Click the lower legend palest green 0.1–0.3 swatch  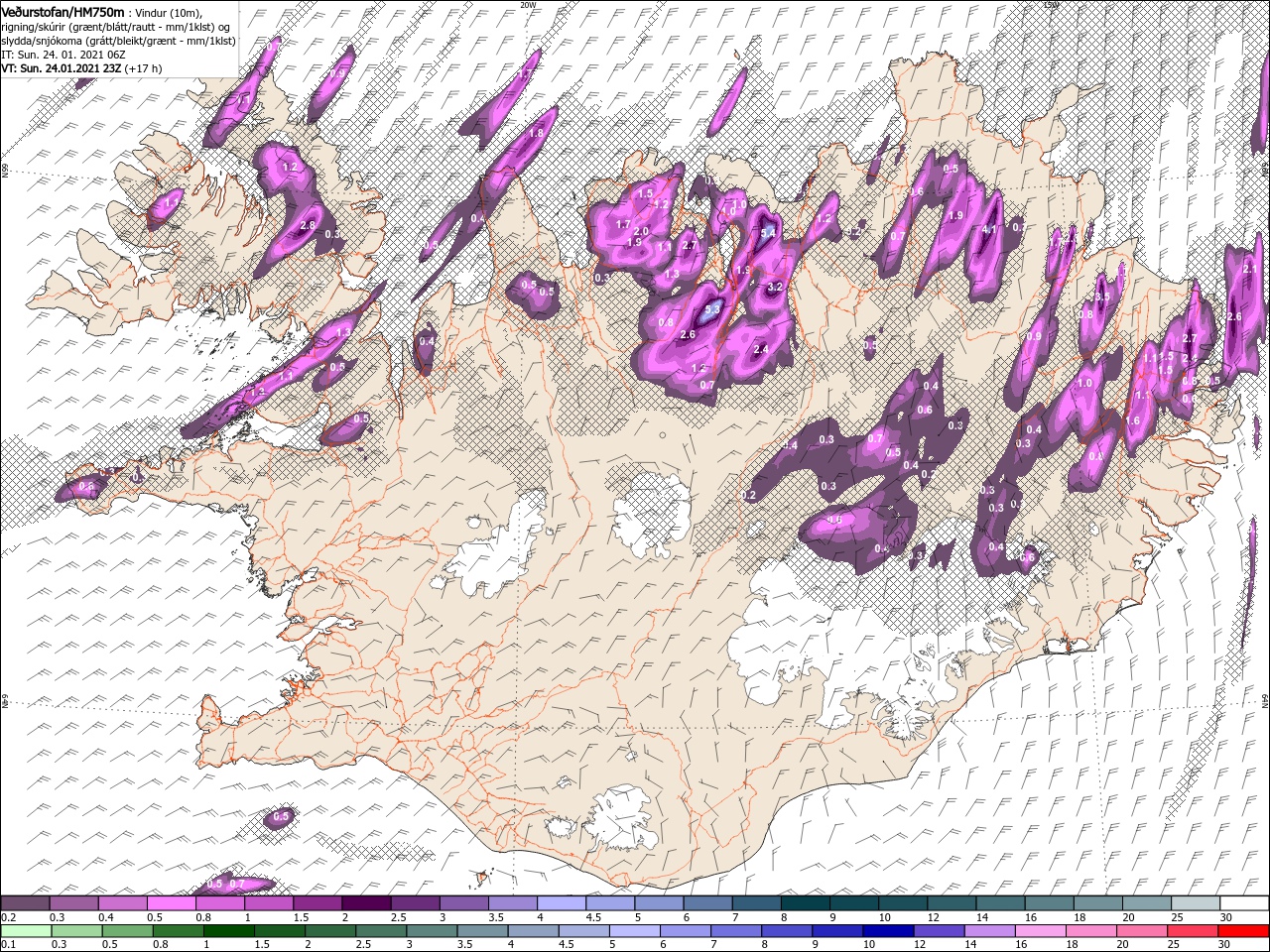(26, 931)
